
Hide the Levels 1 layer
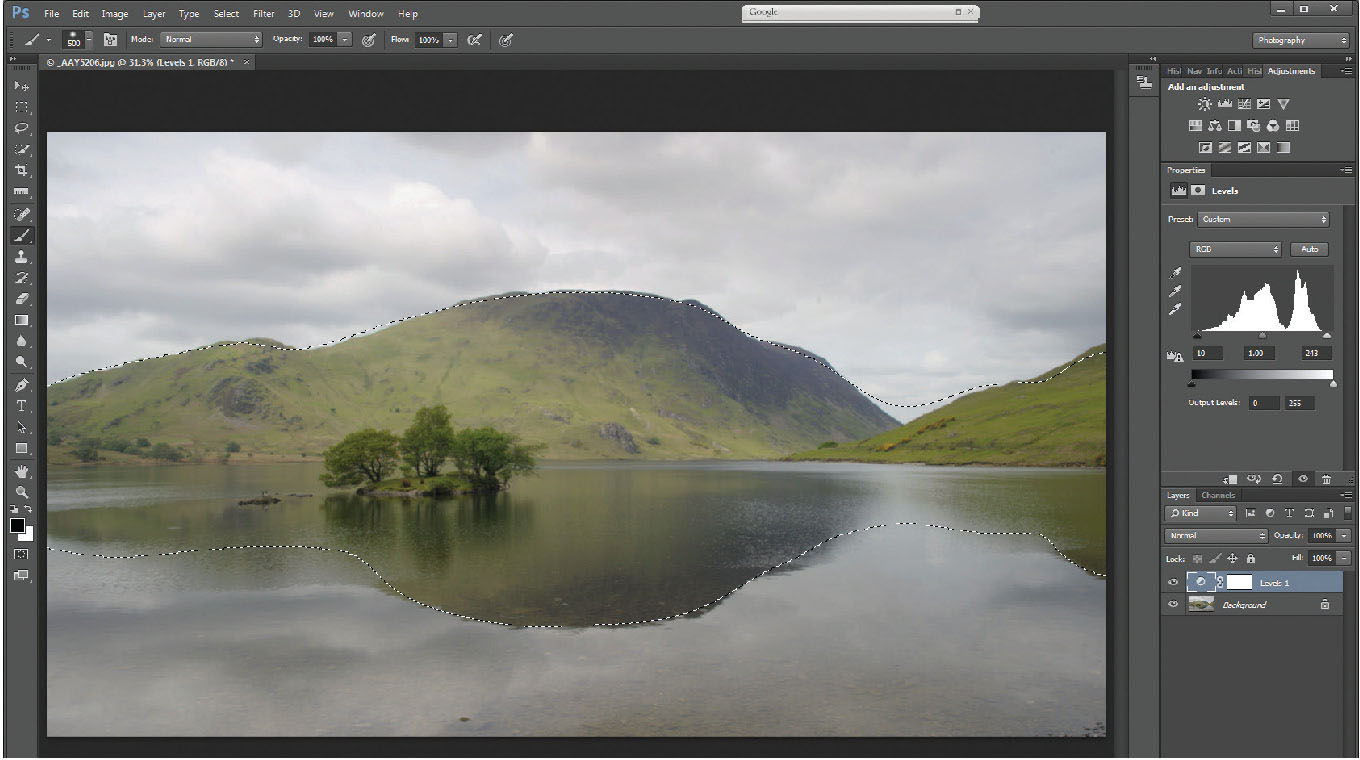tap(1172, 583)
